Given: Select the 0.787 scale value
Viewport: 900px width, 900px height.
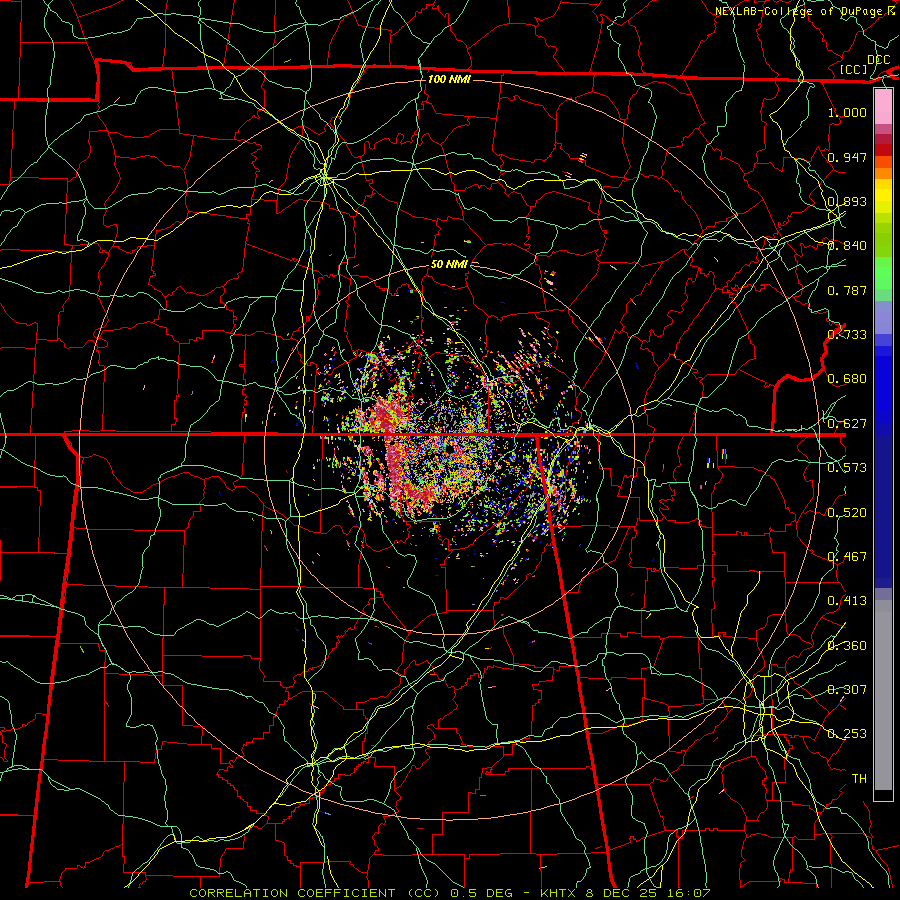Looking at the screenshot, I should pos(847,290).
